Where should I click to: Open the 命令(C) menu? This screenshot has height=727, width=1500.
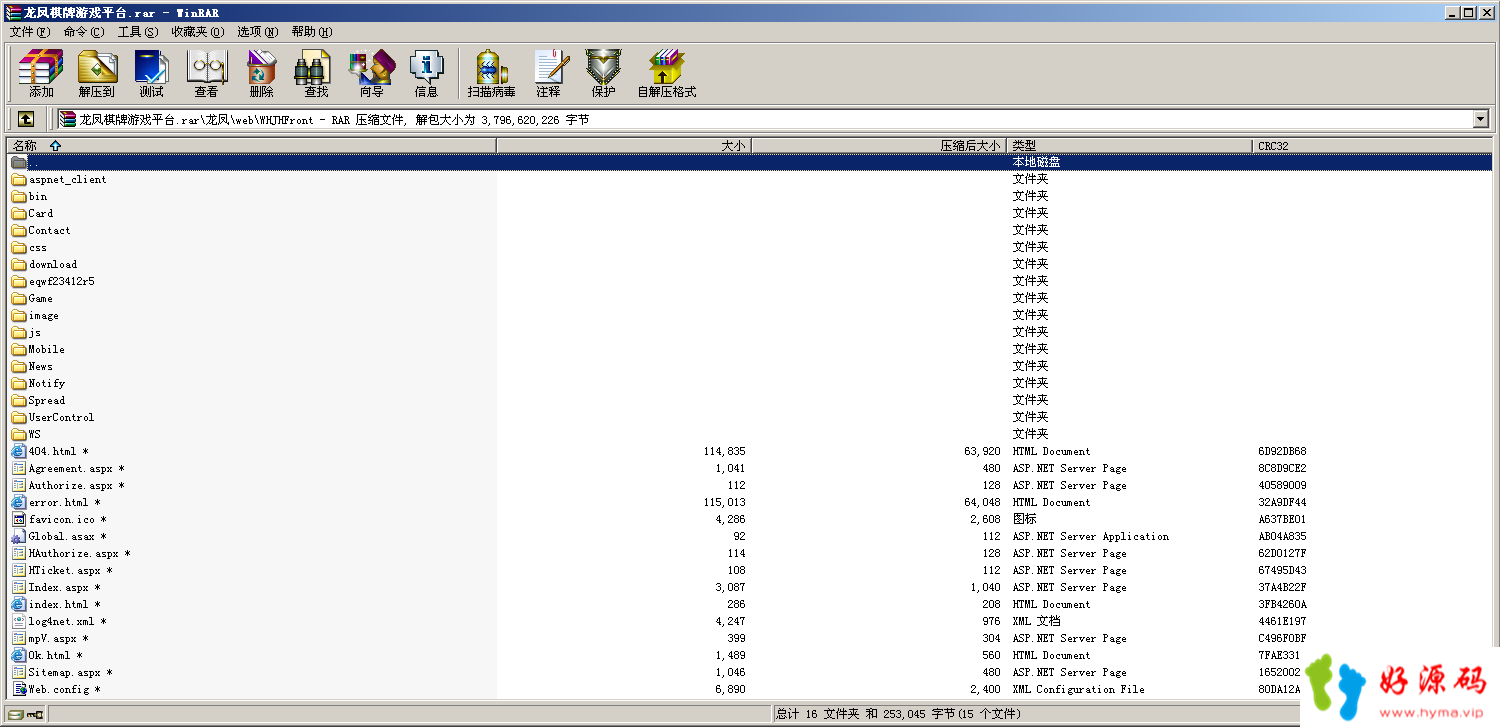(83, 32)
